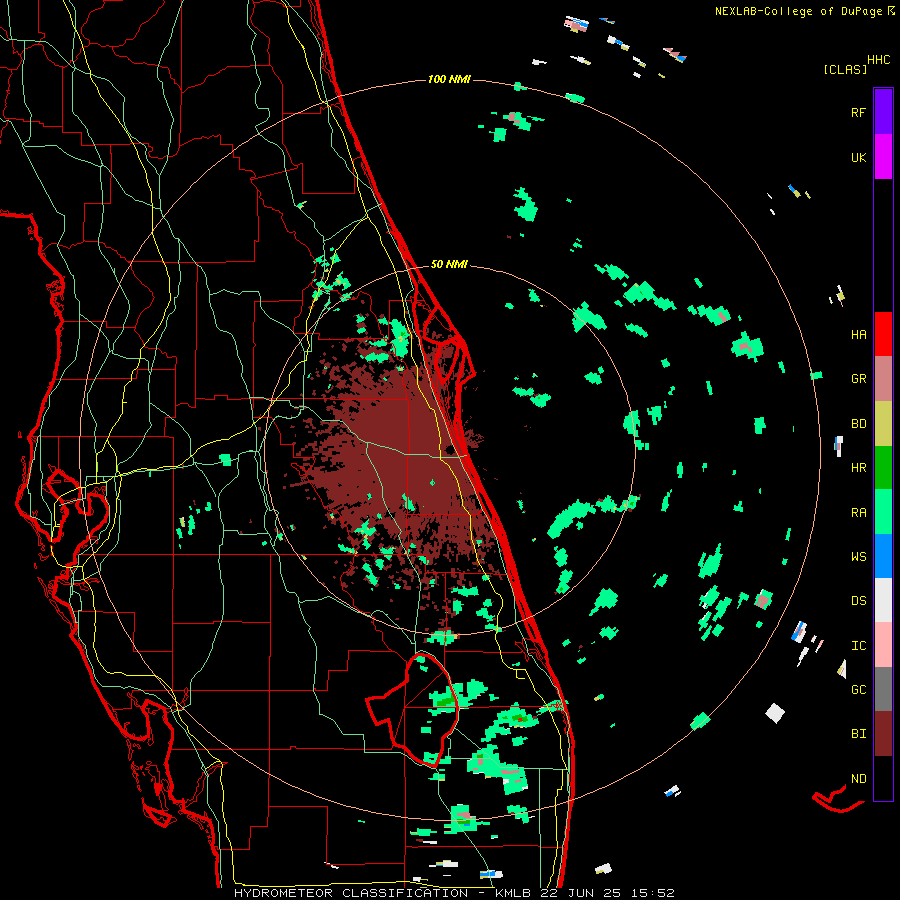This screenshot has height=900, width=900.
Task: Click the BD yellow legend color band
Action: (x=883, y=424)
